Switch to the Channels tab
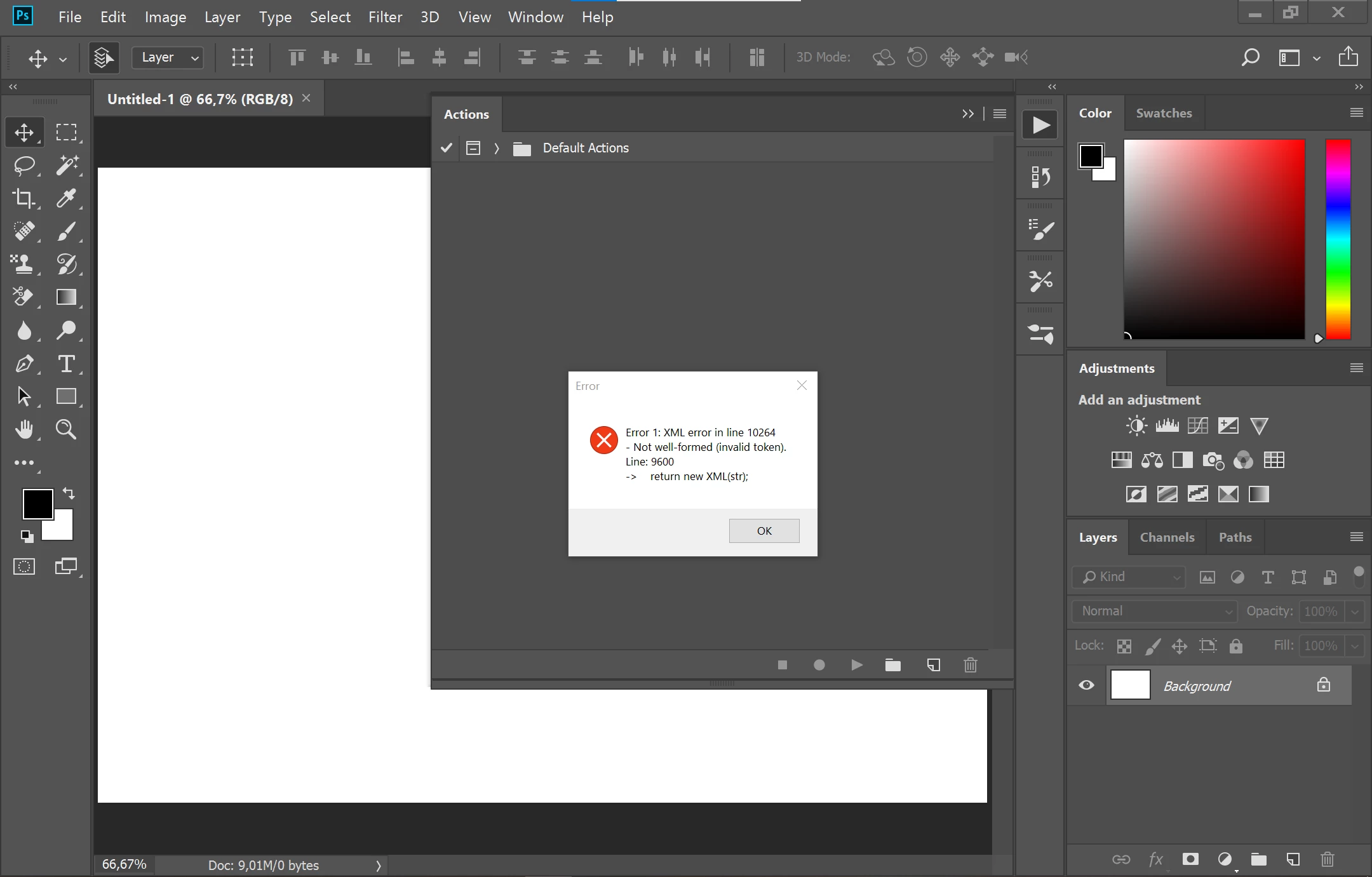Image resolution: width=1372 pixels, height=877 pixels. pos(1167,537)
